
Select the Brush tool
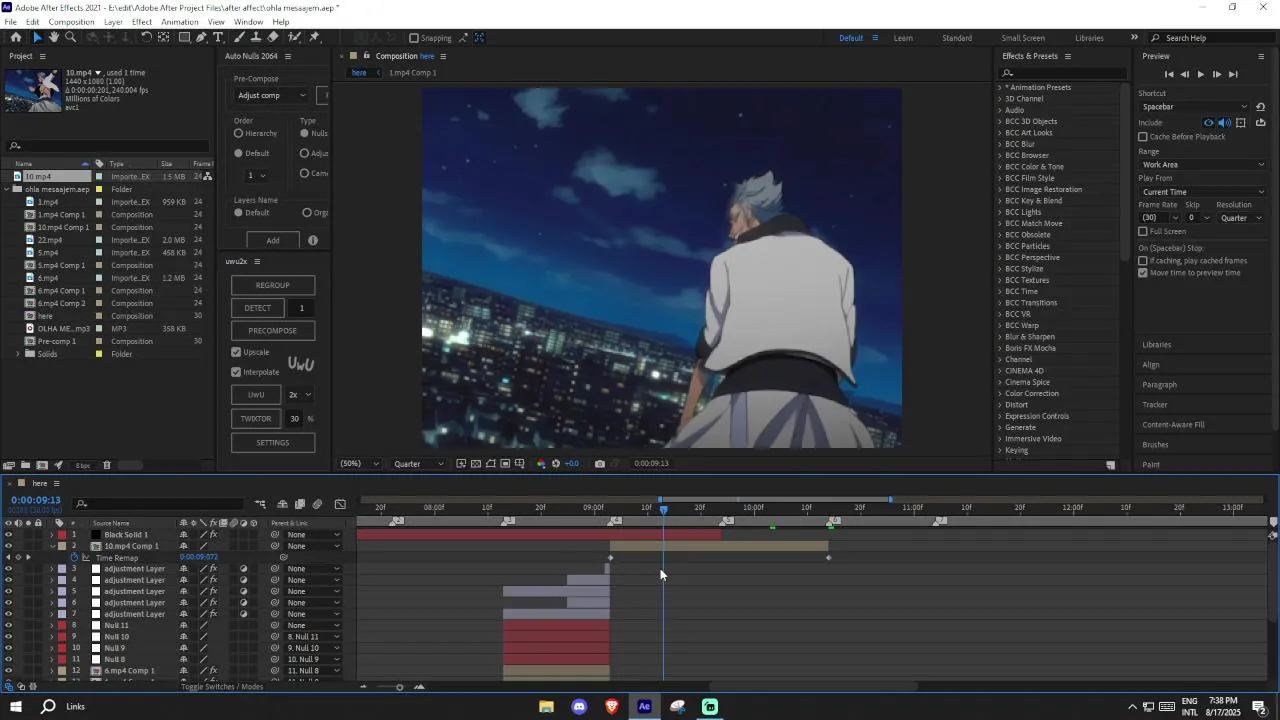240,38
